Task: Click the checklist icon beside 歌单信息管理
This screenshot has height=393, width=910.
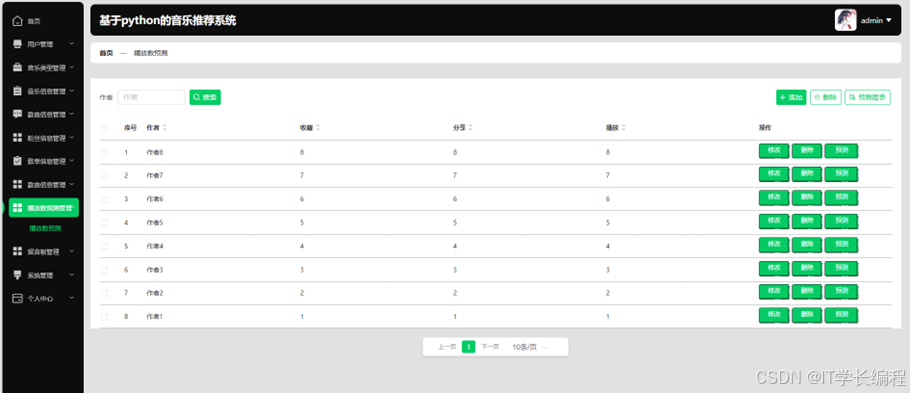Action: [x=17, y=161]
